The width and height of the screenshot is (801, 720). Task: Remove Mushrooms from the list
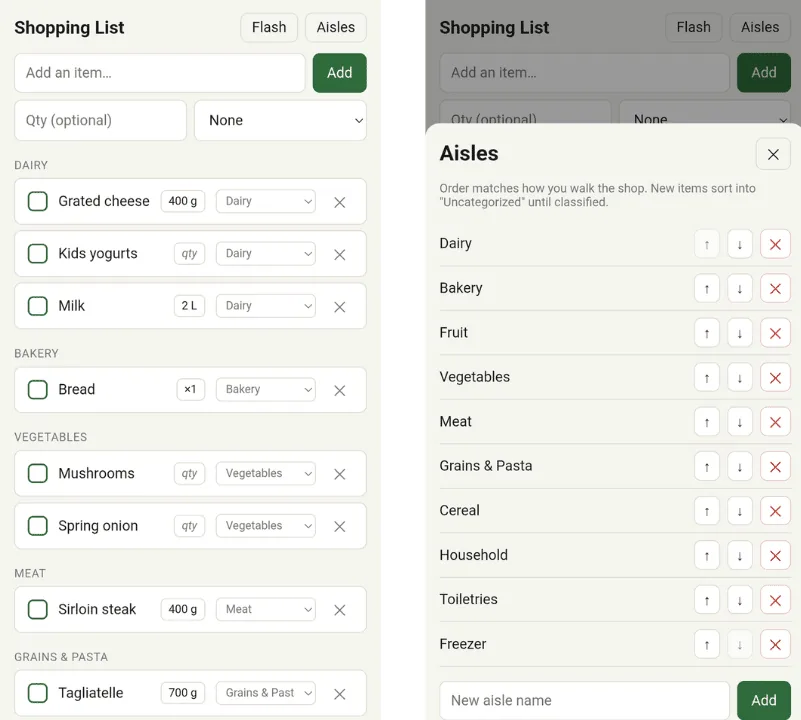(x=340, y=474)
